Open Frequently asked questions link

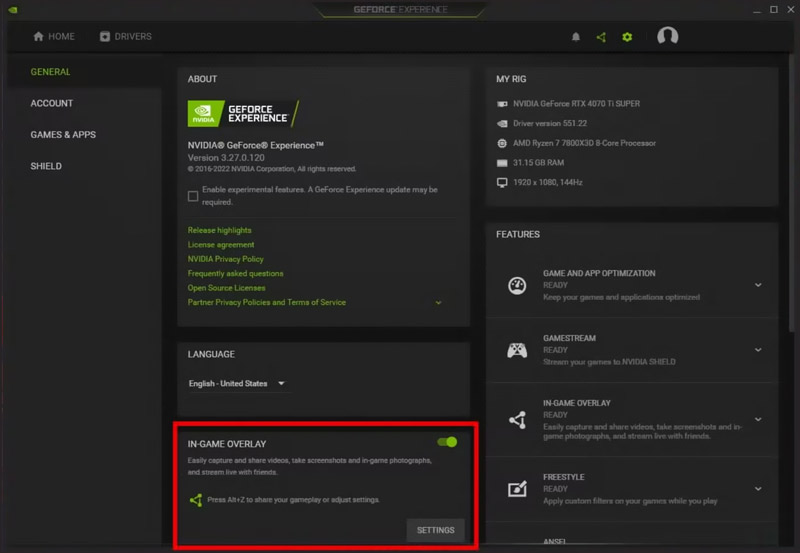pyautogui.click(x=235, y=273)
